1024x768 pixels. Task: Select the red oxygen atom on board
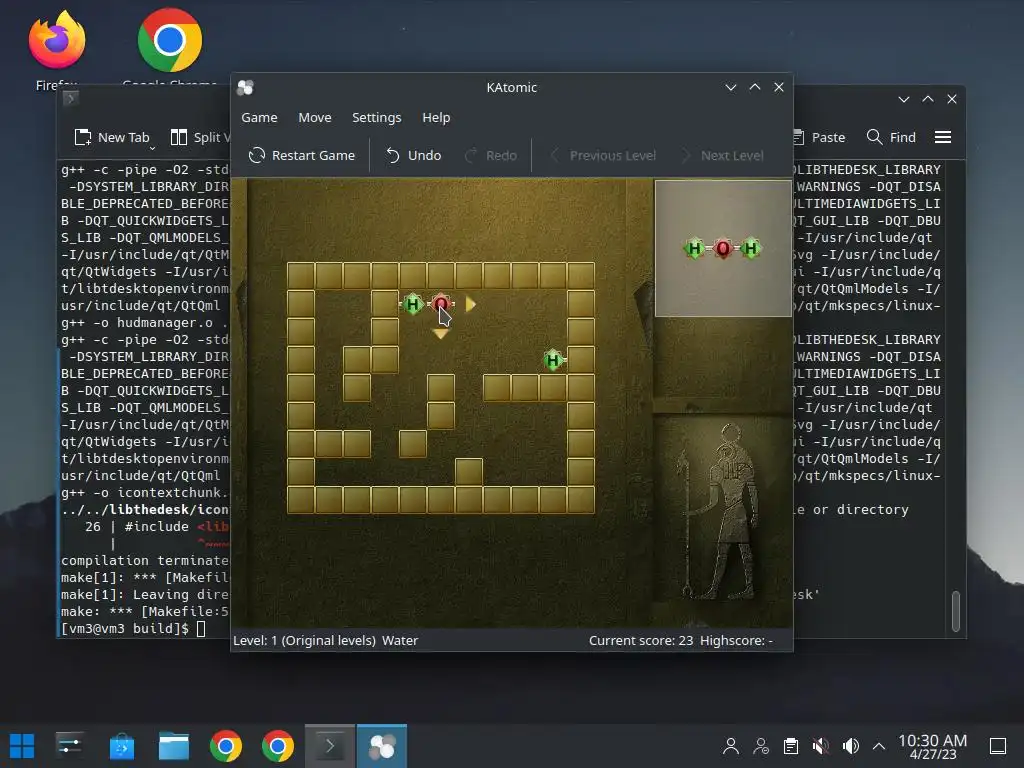(x=441, y=304)
